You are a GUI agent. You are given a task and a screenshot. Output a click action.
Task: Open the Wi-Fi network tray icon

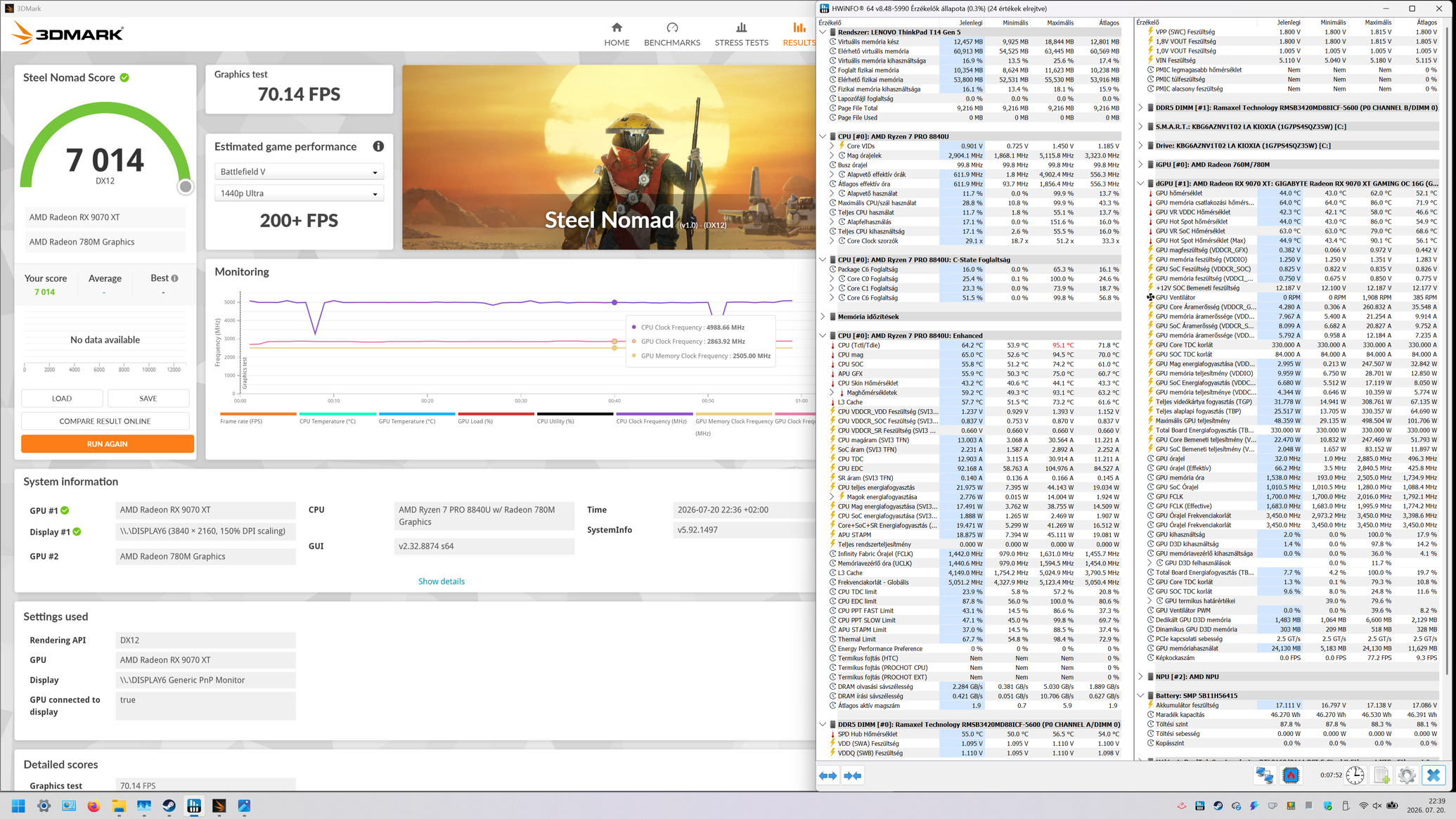click(1364, 806)
